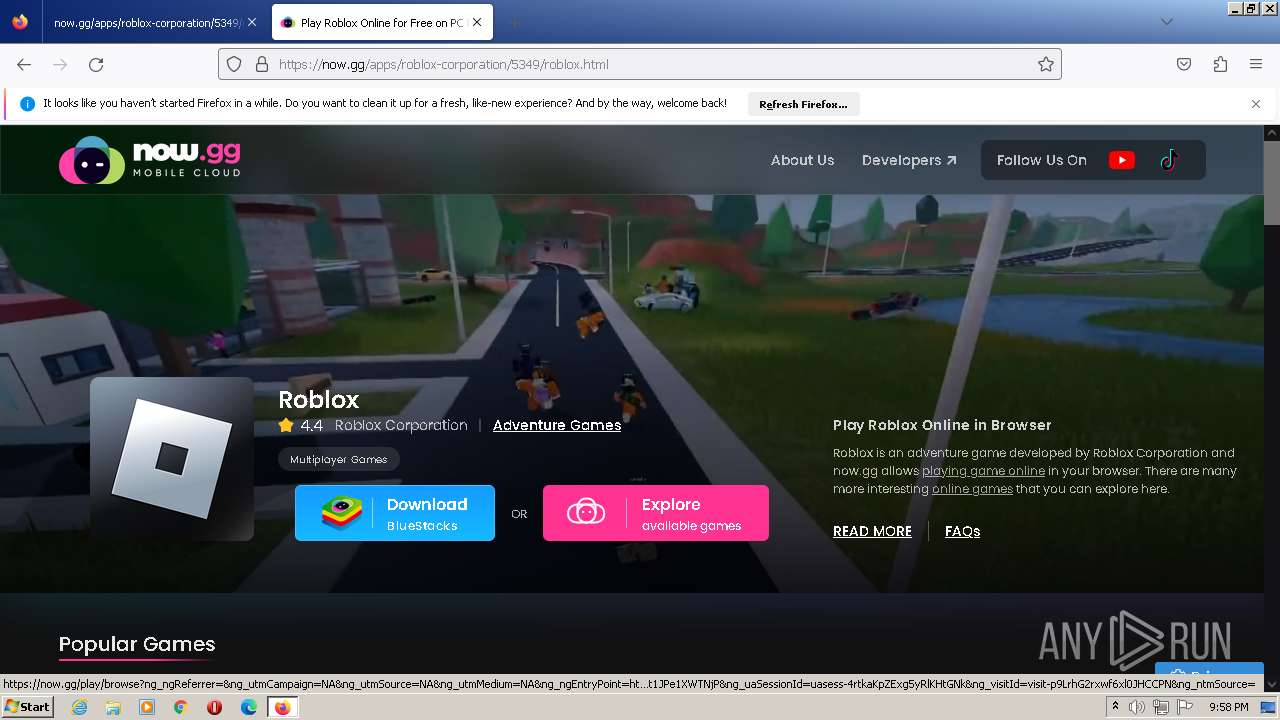
Task: Open Chrome from the taskbar
Action: 180,707
